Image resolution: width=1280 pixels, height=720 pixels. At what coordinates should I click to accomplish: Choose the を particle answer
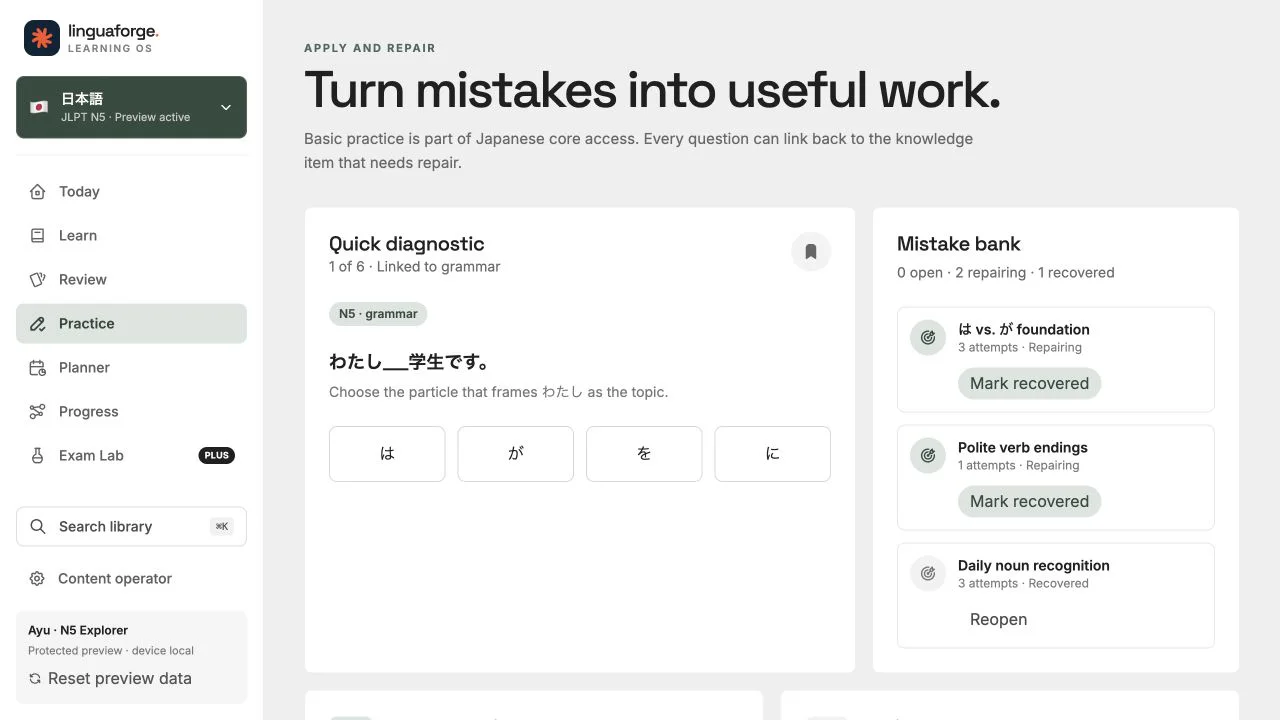coord(644,454)
